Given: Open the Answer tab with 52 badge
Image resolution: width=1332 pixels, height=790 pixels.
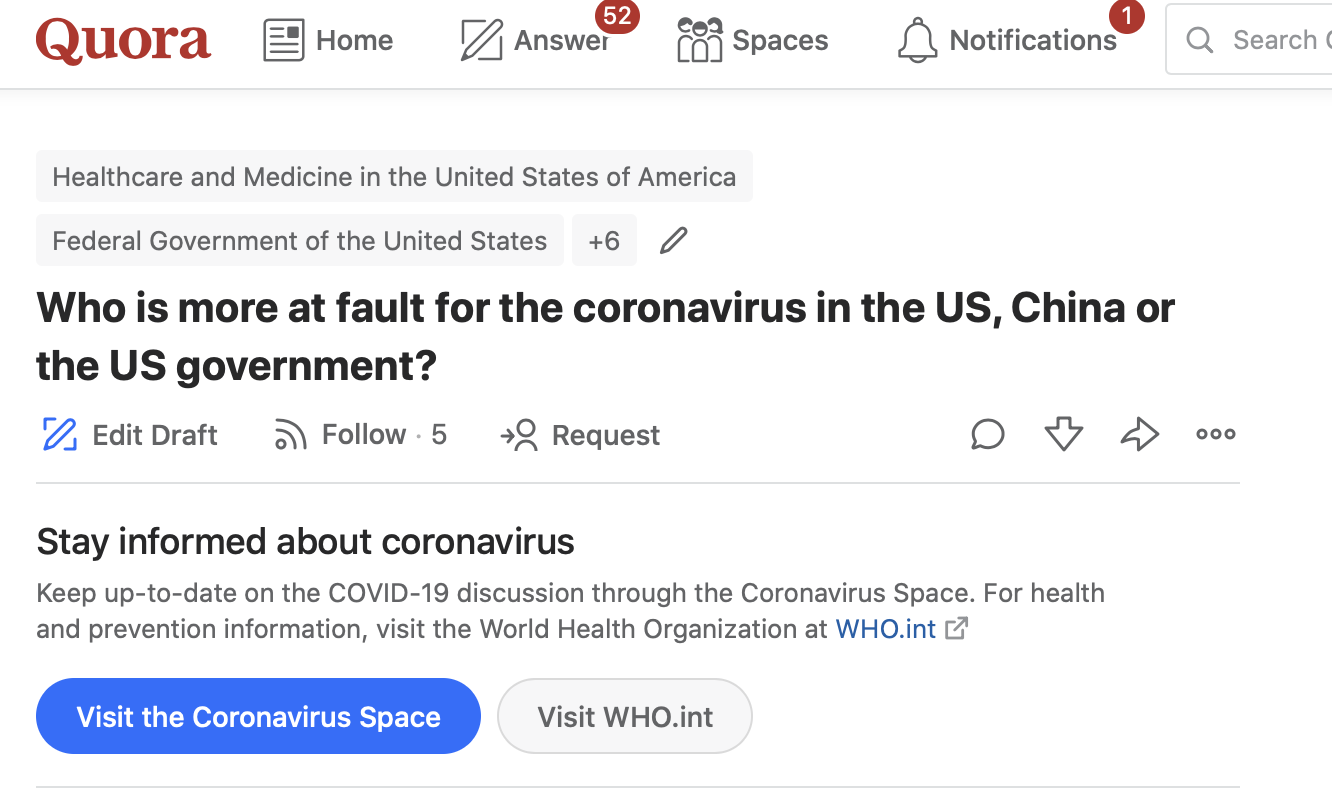Looking at the screenshot, I should click(536, 41).
